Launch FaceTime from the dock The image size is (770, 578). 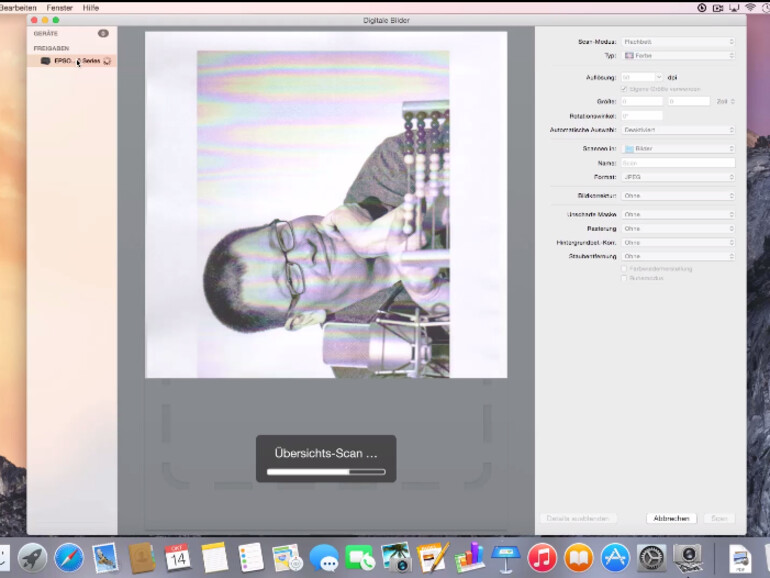(x=360, y=557)
